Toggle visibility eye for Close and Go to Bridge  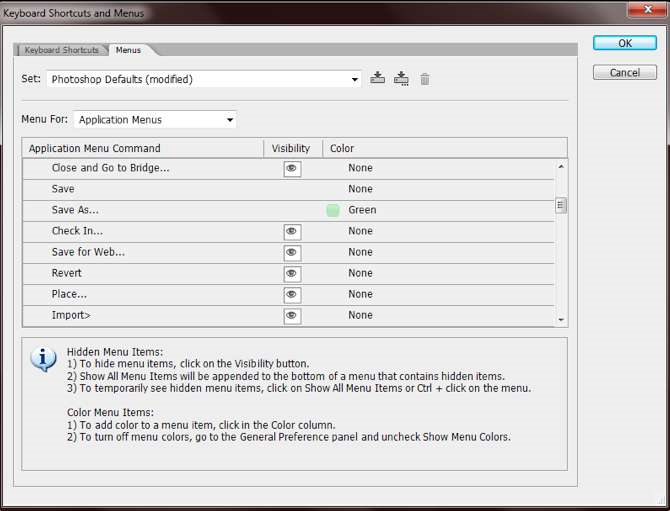292,169
